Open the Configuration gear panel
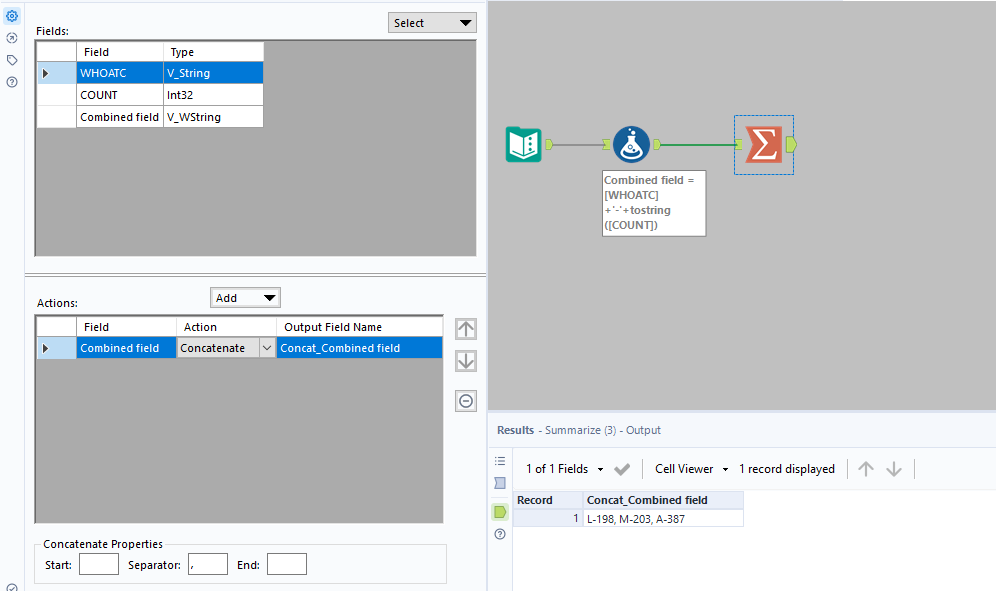Viewport: 996px width, 591px height. pos(13,15)
